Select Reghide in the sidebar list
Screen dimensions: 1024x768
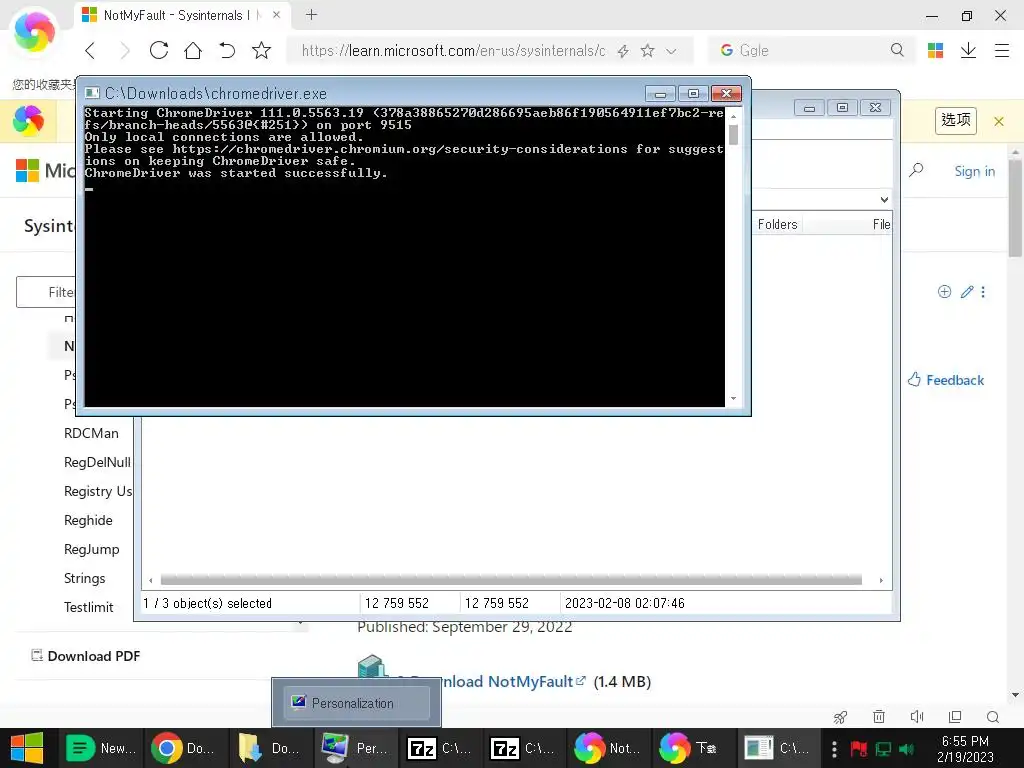click(88, 520)
